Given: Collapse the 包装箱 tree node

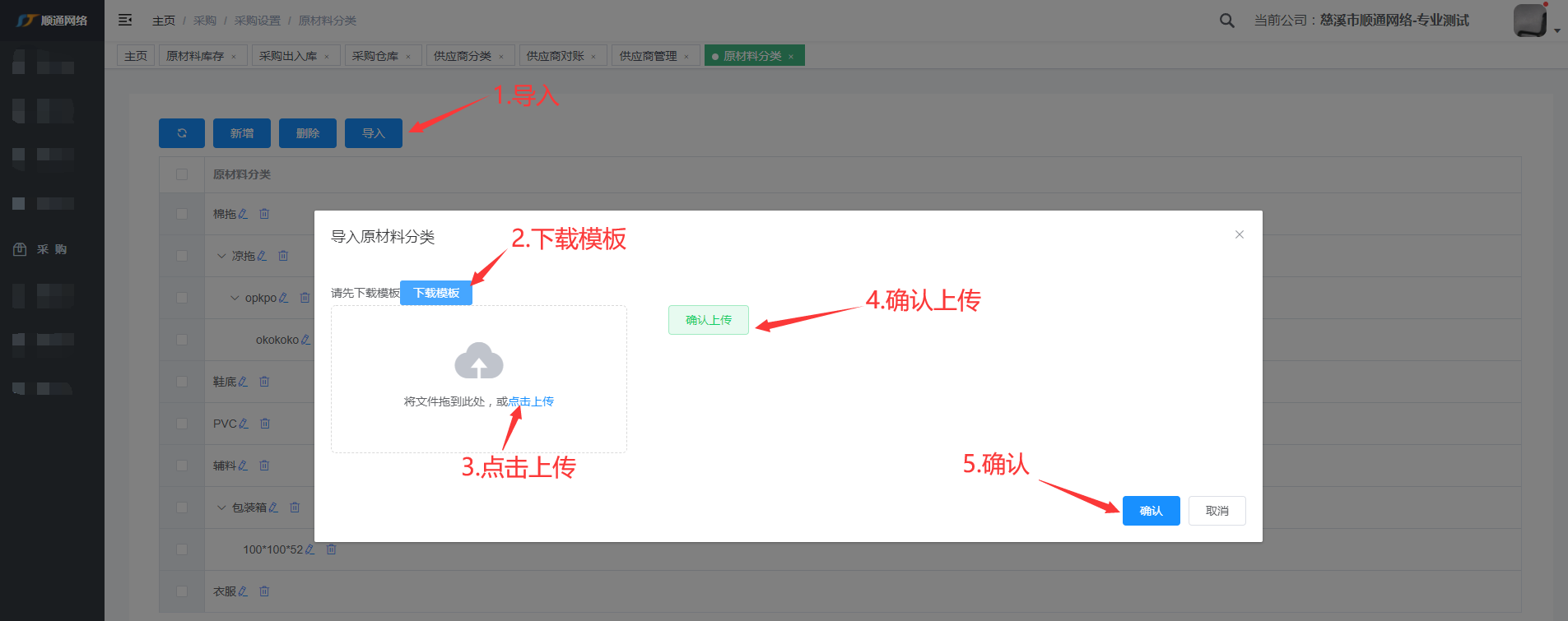Looking at the screenshot, I should [x=221, y=507].
